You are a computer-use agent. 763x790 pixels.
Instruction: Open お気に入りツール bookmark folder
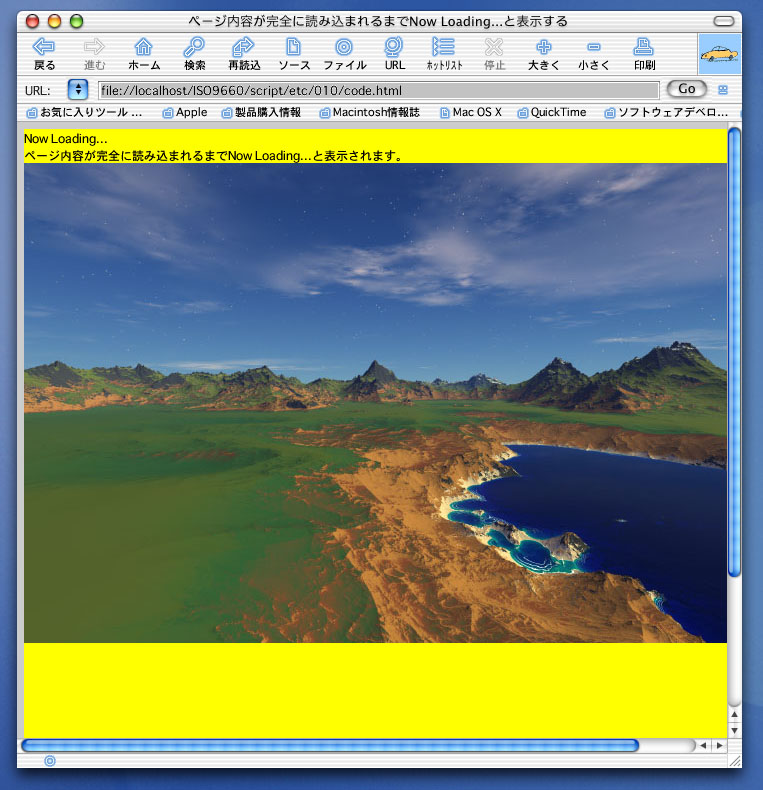coord(84,112)
